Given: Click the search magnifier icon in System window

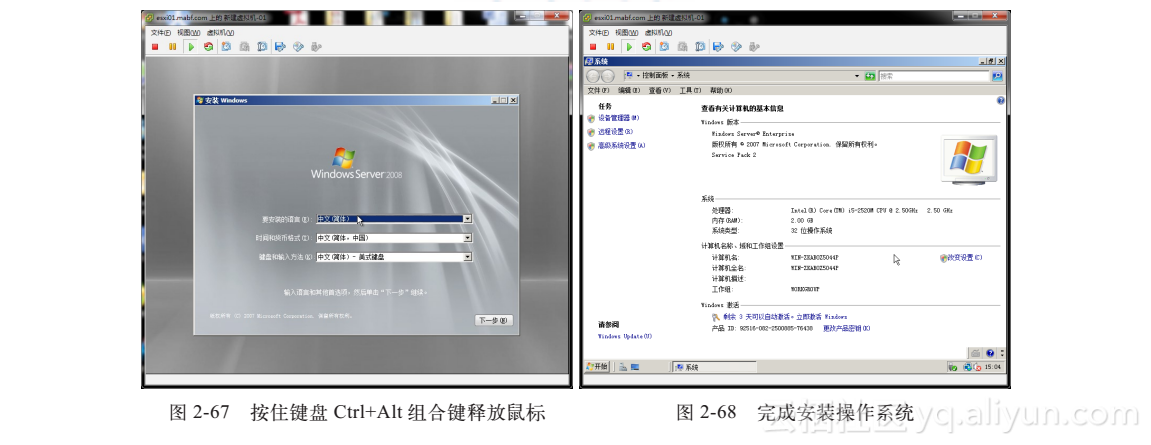Looking at the screenshot, I should coord(997,76).
